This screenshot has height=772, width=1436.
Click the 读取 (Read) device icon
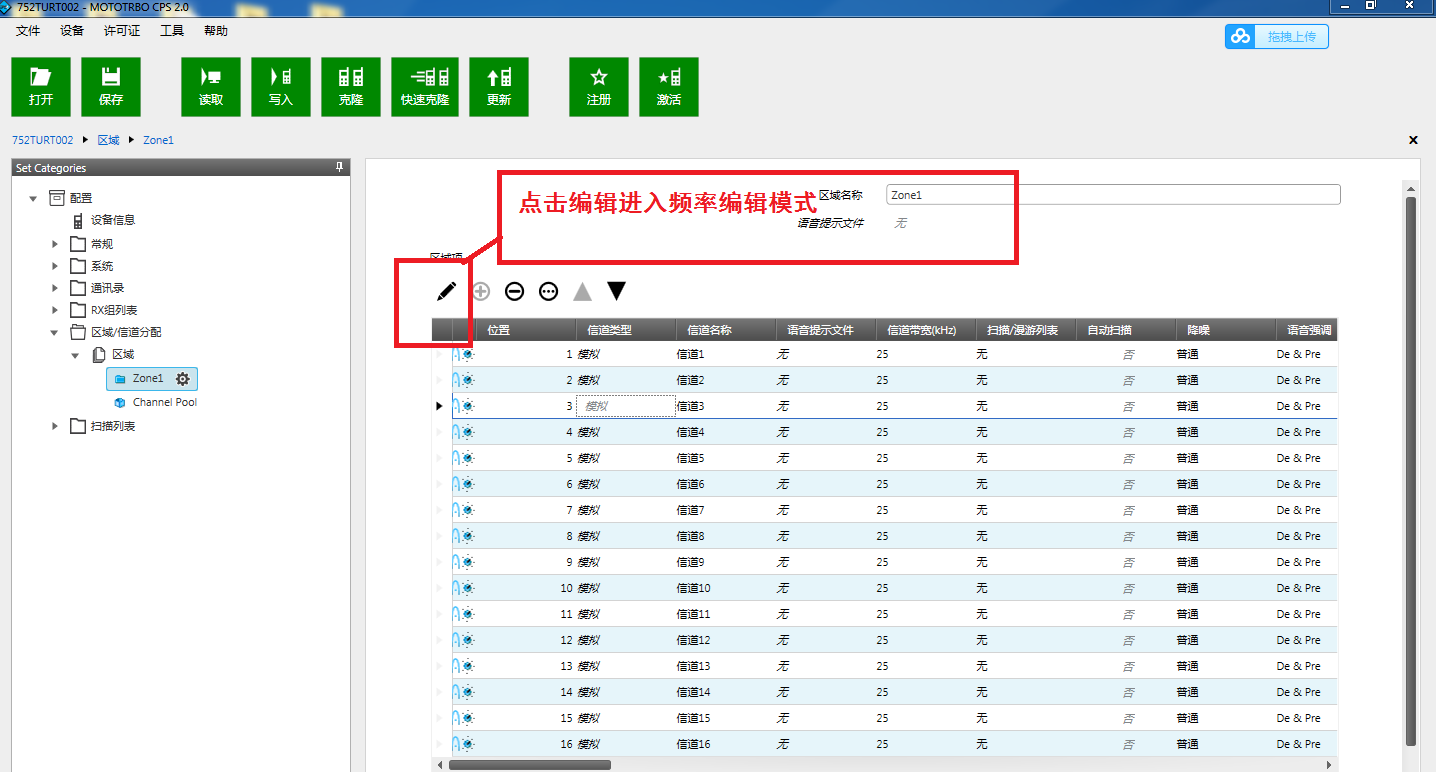click(x=211, y=86)
